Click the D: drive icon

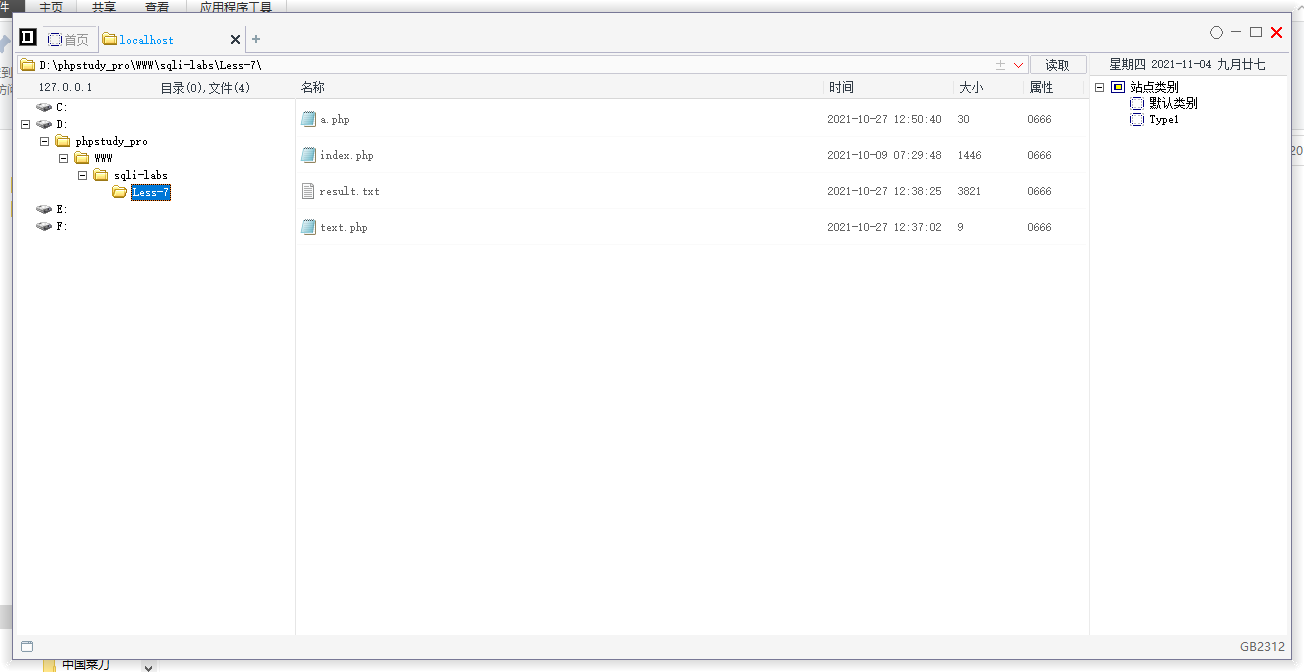pyautogui.click(x=44, y=124)
